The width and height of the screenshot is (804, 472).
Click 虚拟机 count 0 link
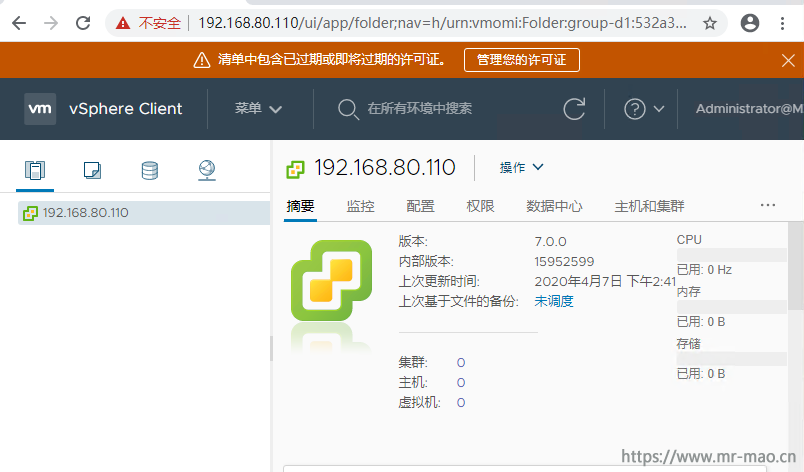pos(461,403)
